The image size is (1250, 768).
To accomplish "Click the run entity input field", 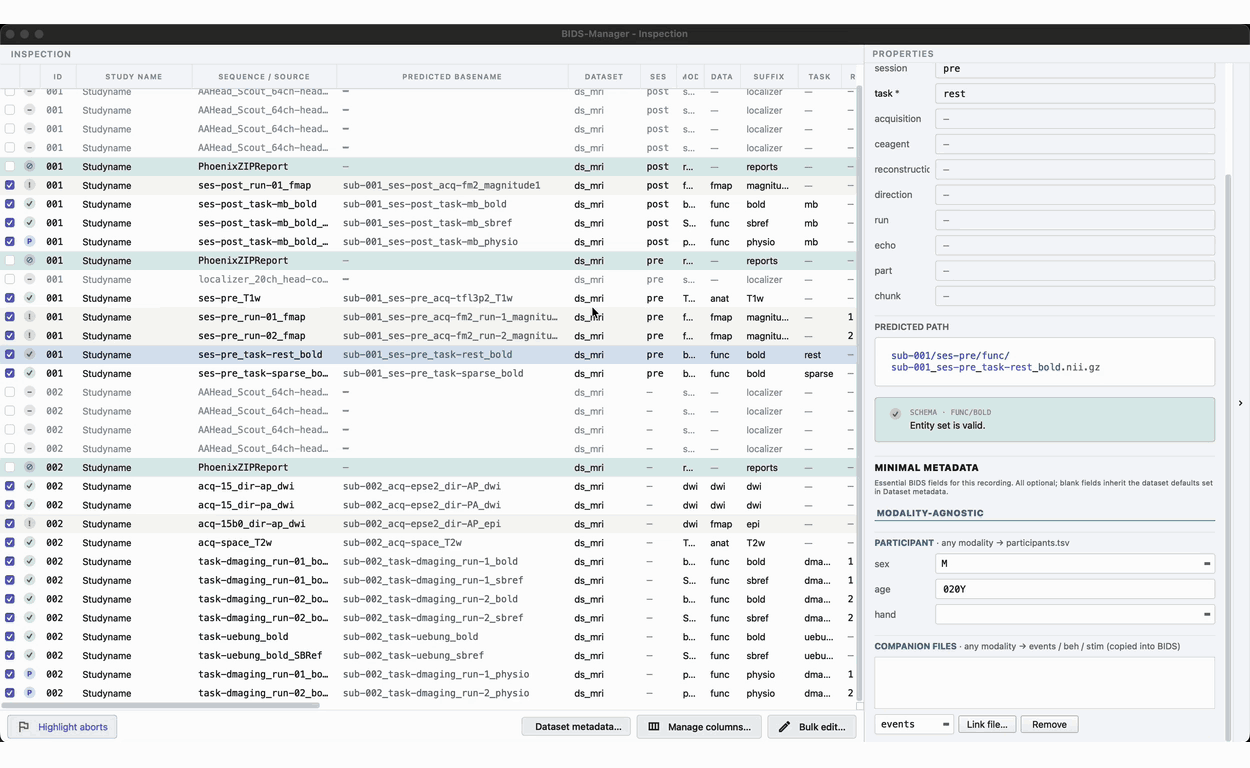I will pyautogui.click(x=1075, y=220).
